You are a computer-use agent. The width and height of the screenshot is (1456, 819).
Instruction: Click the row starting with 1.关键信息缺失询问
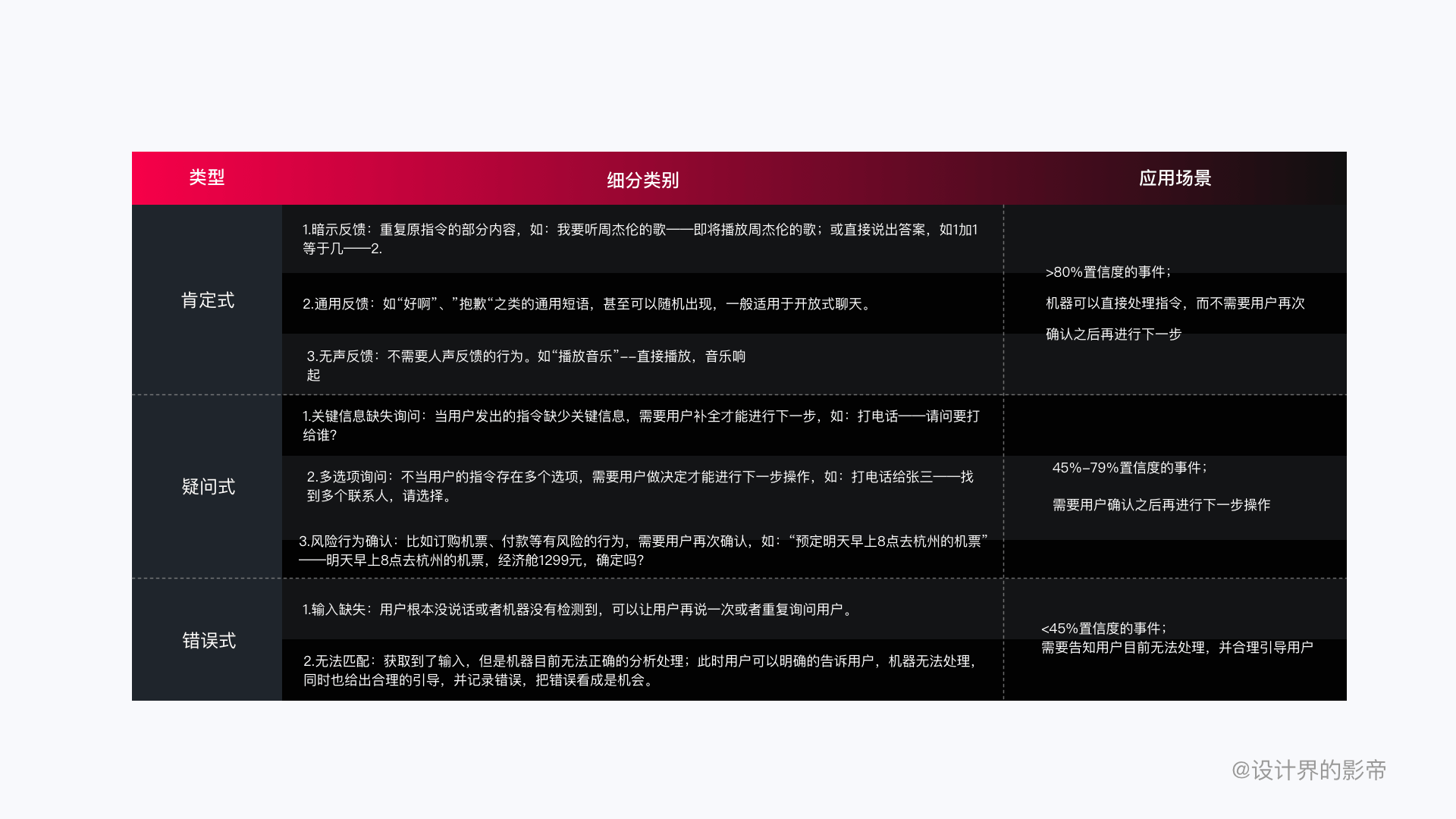pos(642,425)
